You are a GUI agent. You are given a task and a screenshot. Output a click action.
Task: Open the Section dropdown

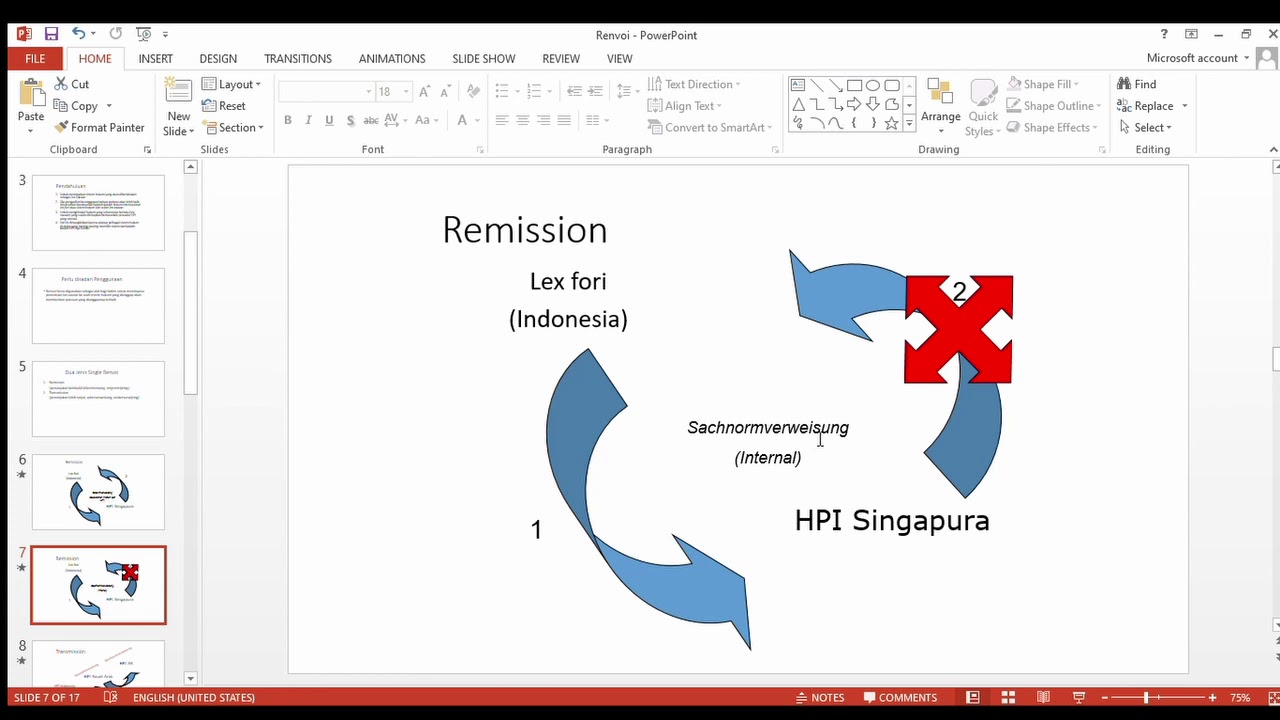tap(233, 127)
